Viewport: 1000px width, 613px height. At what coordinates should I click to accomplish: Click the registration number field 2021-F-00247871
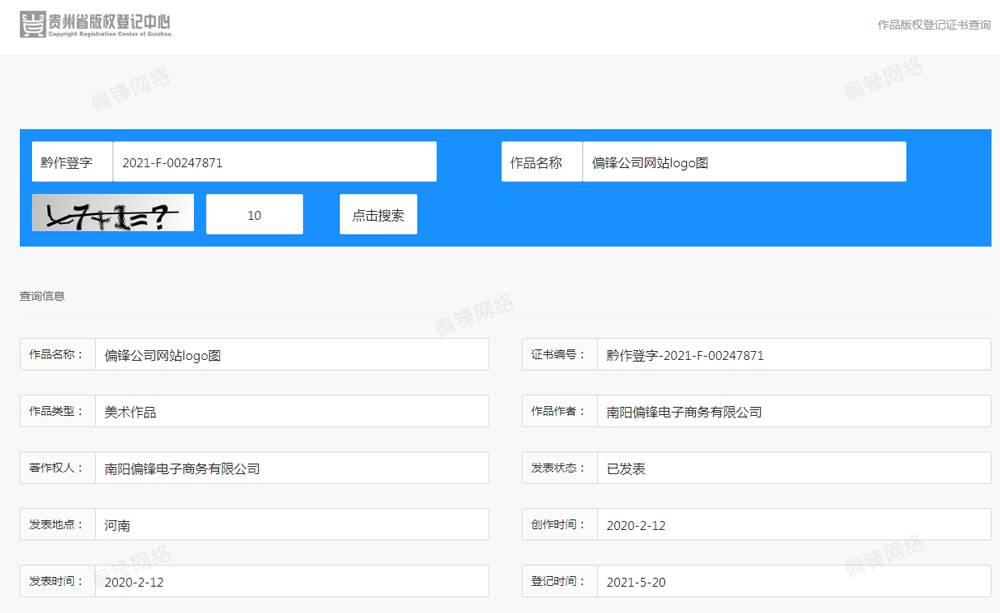click(275, 162)
